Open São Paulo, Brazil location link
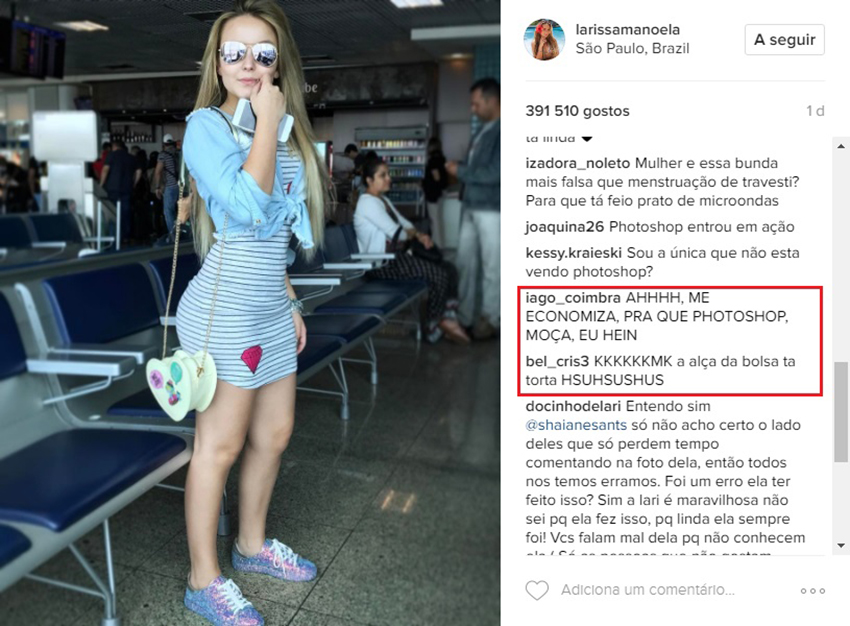 632,48
